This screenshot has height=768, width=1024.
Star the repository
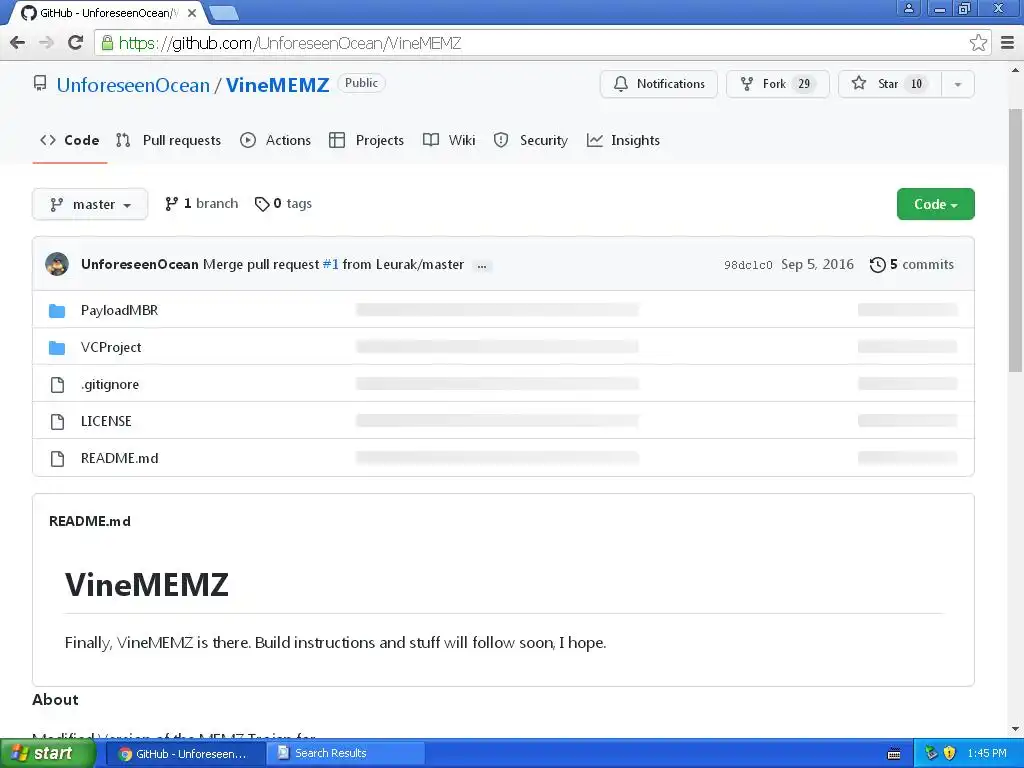(x=889, y=84)
